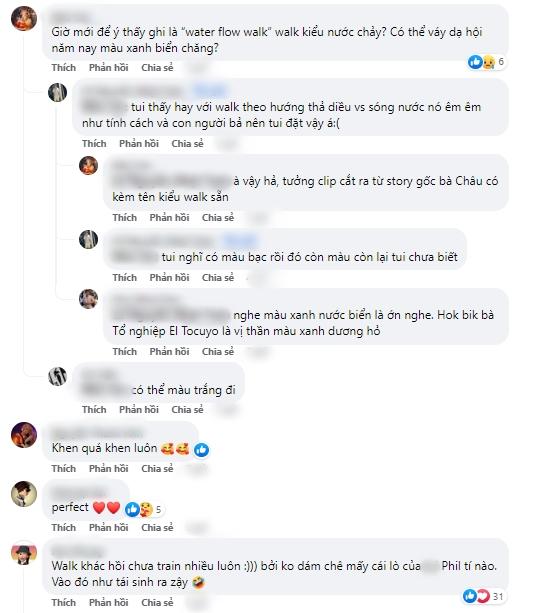543x613 pixels.
Task: Open reactions on the "water flow walk" comment
Action: (486, 62)
